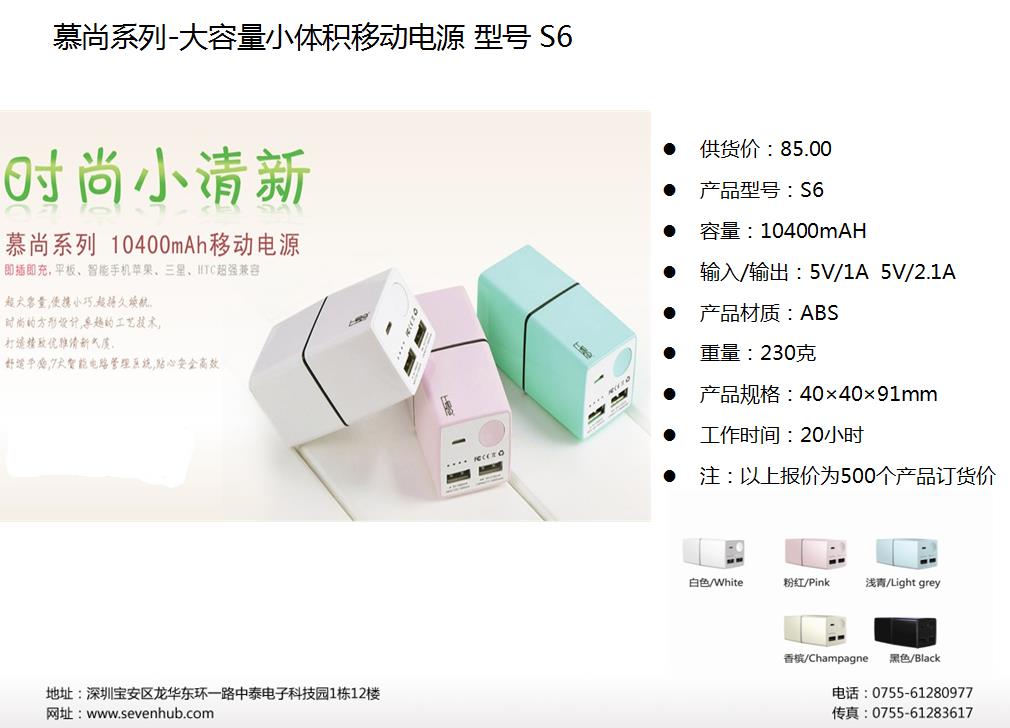Click the Shenzhen company address text
The height and width of the screenshot is (728, 1010).
tap(213, 693)
